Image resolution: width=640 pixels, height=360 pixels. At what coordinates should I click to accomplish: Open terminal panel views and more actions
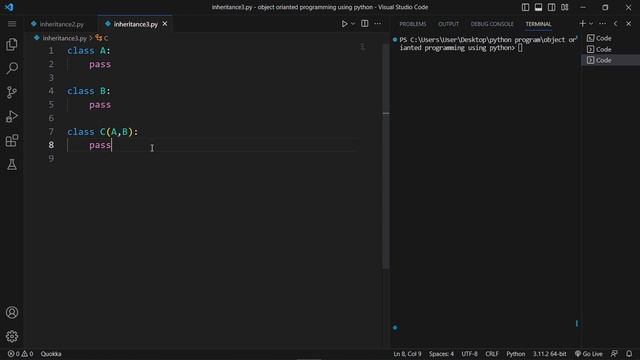pos(602,24)
